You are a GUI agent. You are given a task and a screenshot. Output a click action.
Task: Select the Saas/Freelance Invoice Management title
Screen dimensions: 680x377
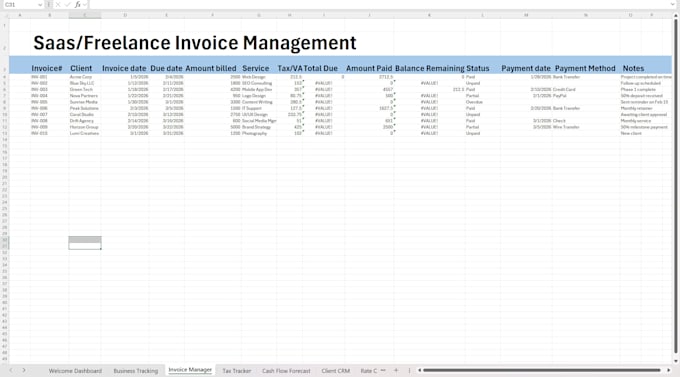195,43
